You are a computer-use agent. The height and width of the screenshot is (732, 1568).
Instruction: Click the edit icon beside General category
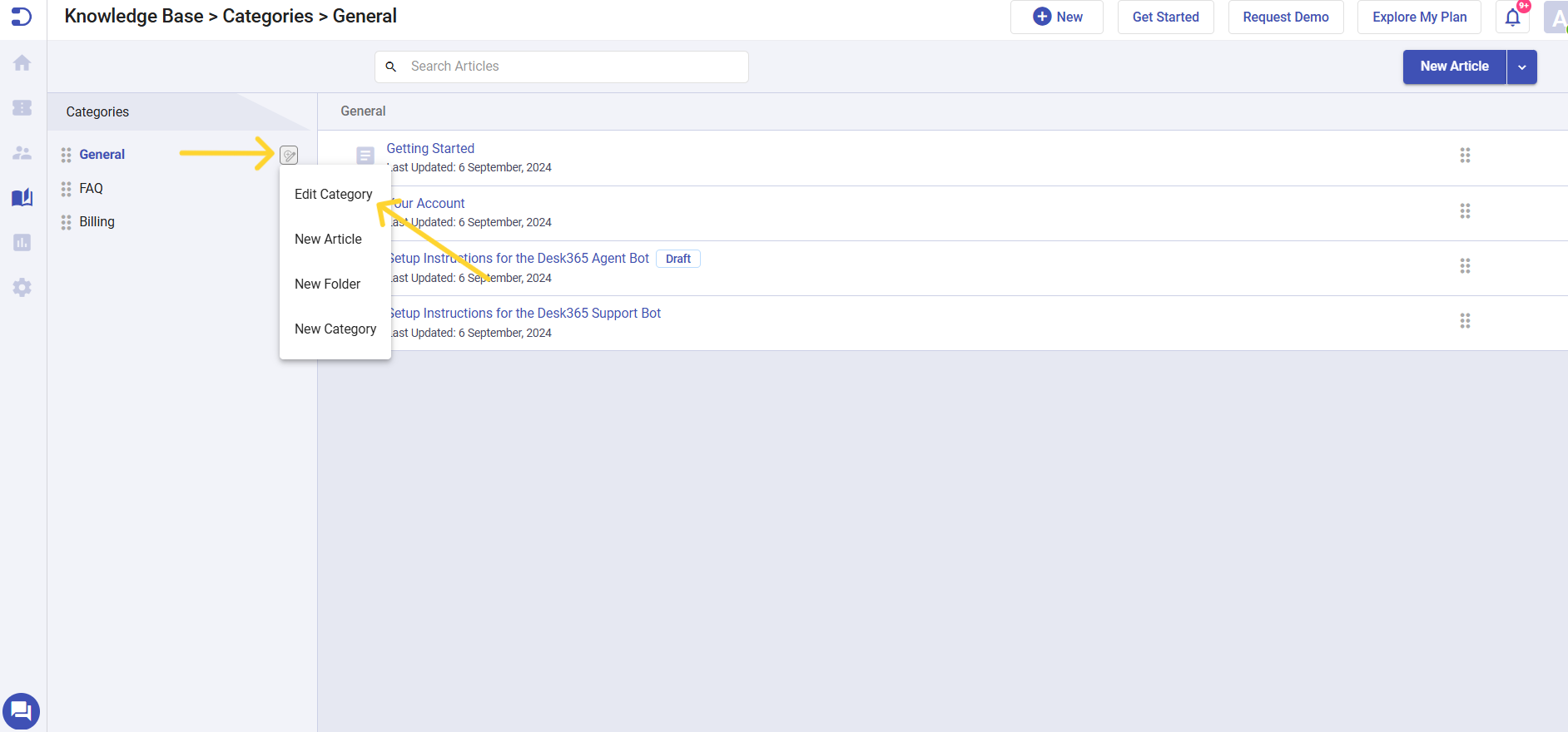(289, 155)
